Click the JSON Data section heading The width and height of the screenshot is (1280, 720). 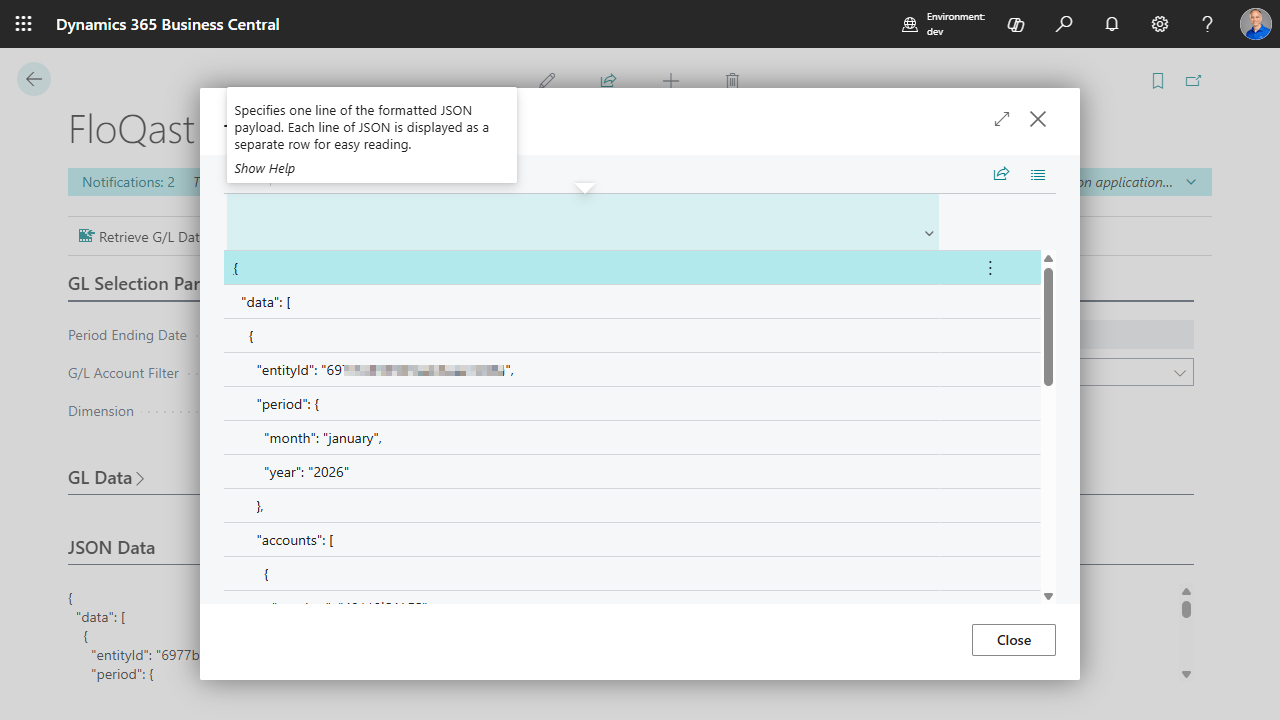click(112, 548)
